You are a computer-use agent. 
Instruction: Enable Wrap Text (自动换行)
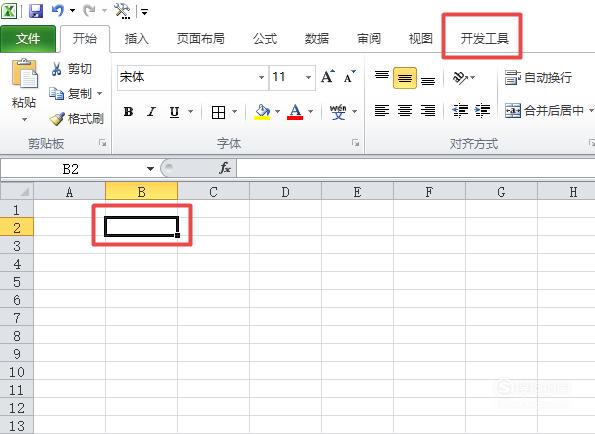point(538,77)
